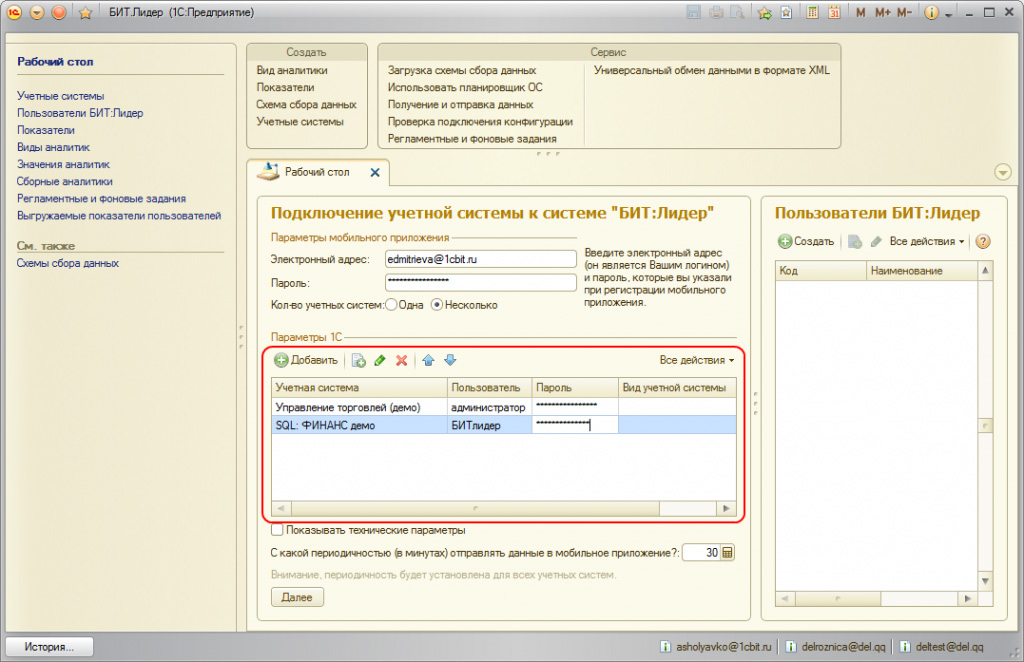The height and width of the screenshot is (662, 1024).
Task: Open the calendar icon in title bar
Action: point(834,13)
